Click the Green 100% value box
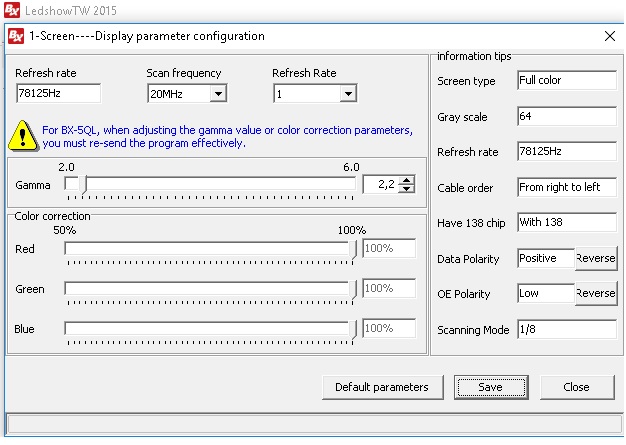This screenshot has height=445, width=626. 389,288
